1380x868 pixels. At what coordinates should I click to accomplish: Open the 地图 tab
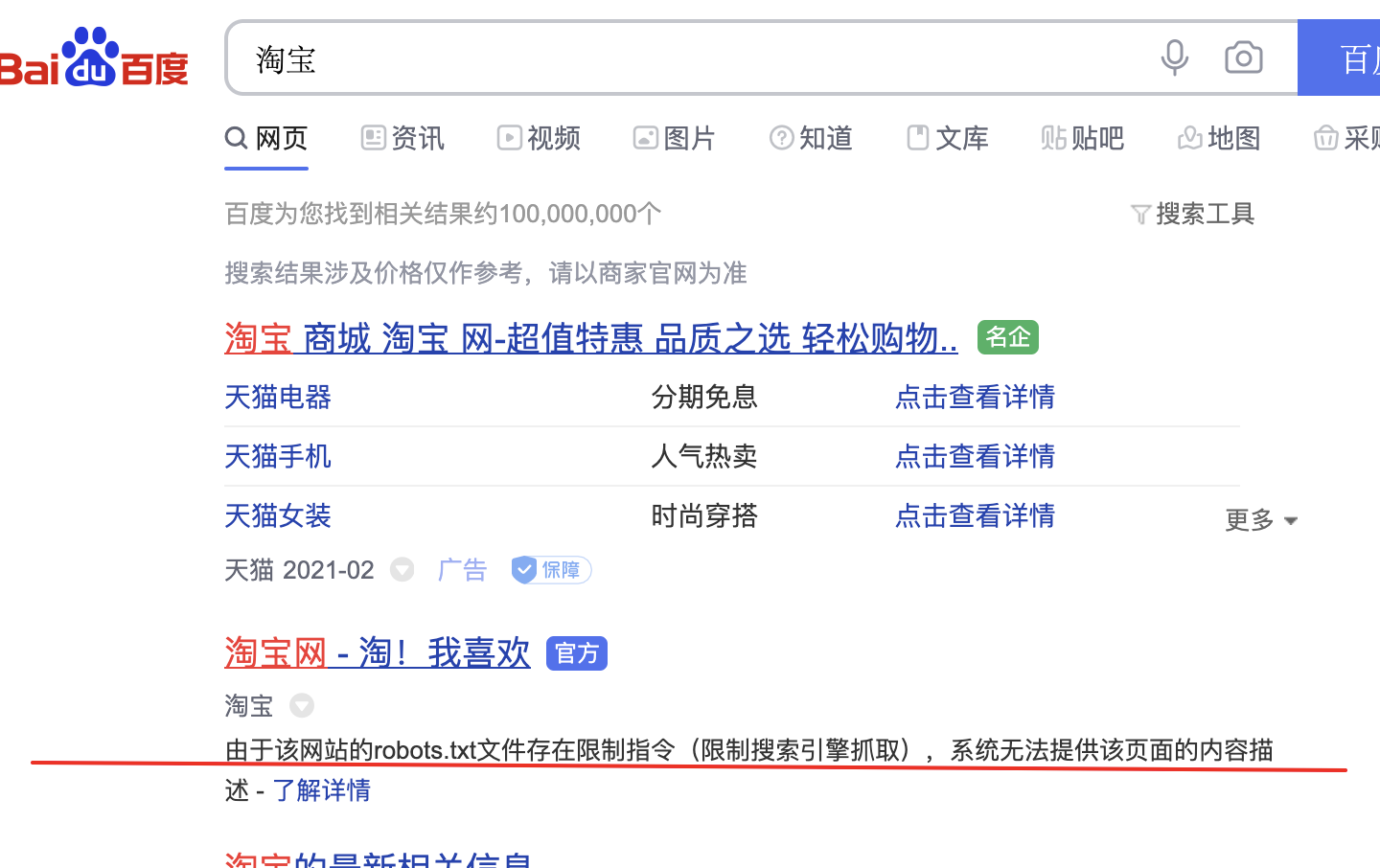pos(1219,138)
